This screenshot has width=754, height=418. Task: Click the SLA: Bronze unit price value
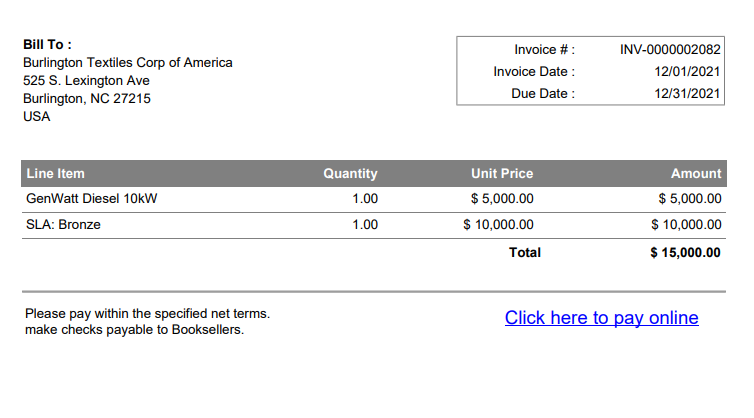pyautogui.click(x=498, y=225)
